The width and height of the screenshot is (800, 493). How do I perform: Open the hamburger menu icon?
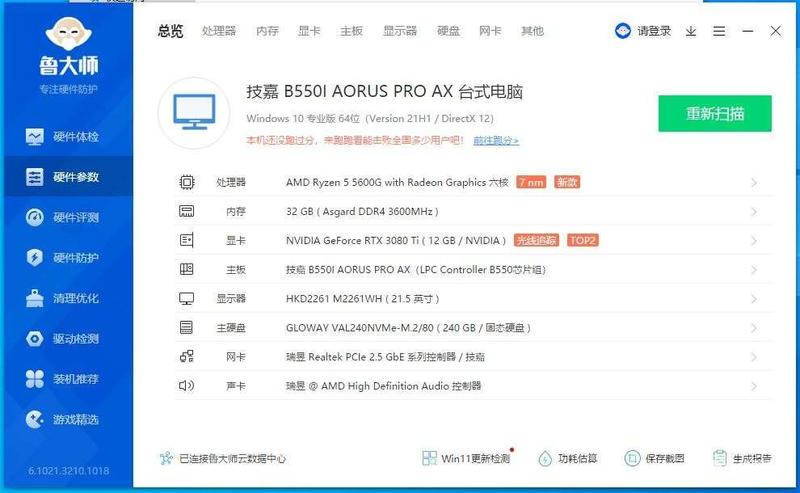coord(719,32)
